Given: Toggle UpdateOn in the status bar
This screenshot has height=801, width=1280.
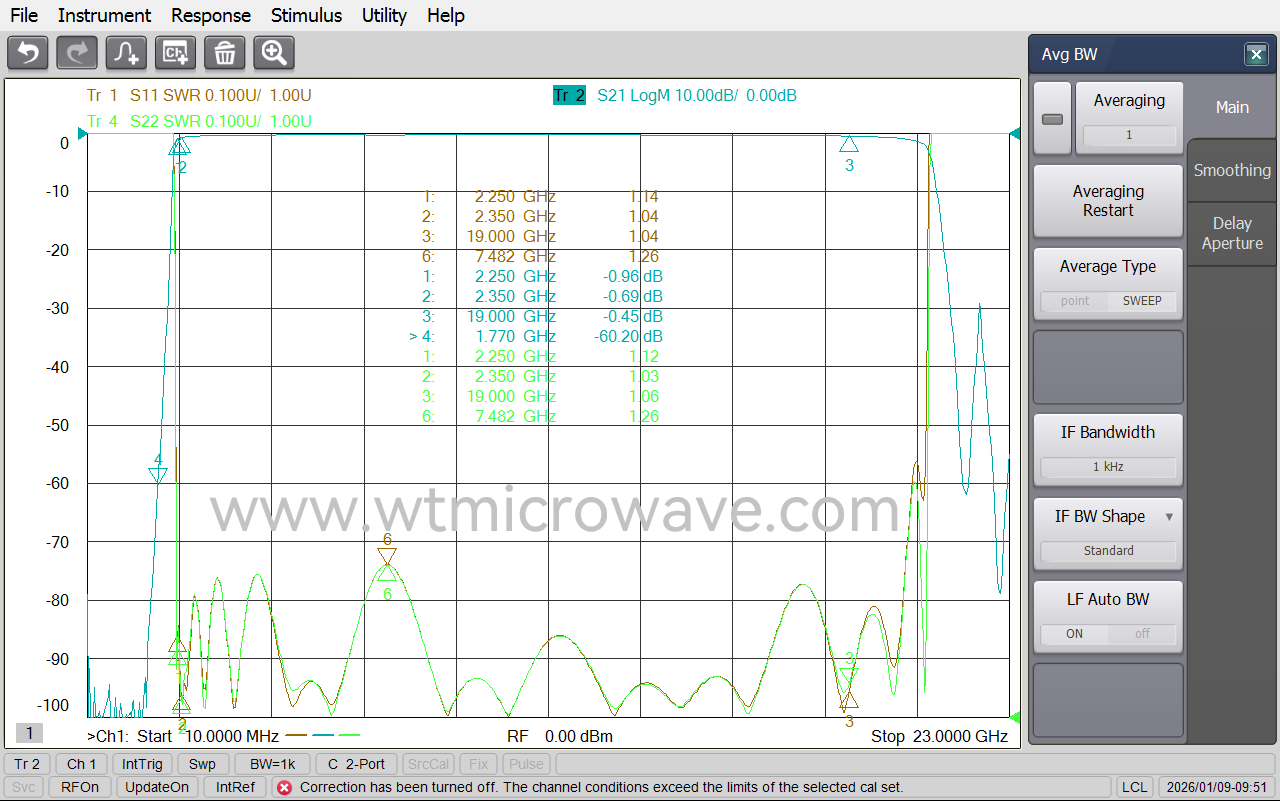Looking at the screenshot, I should click(x=157, y=786).
